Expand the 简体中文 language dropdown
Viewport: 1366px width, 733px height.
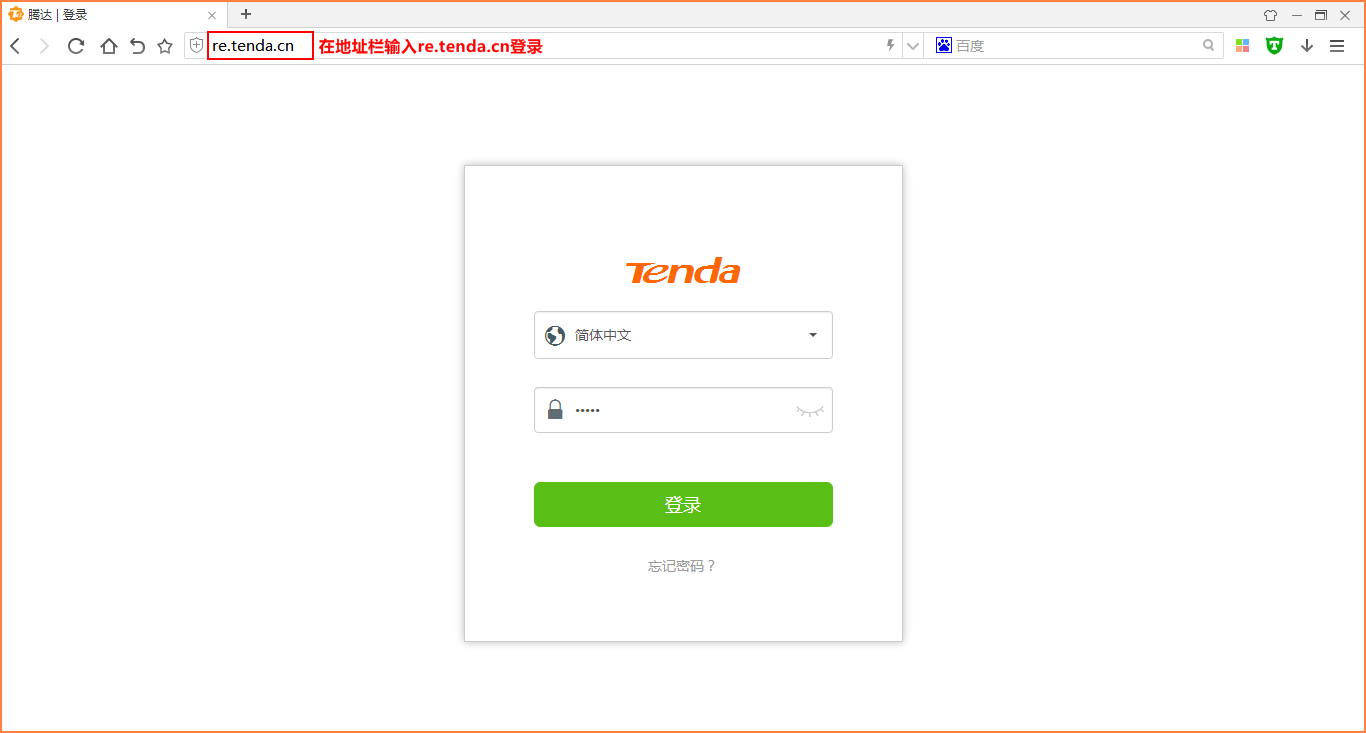pos(683,335)
